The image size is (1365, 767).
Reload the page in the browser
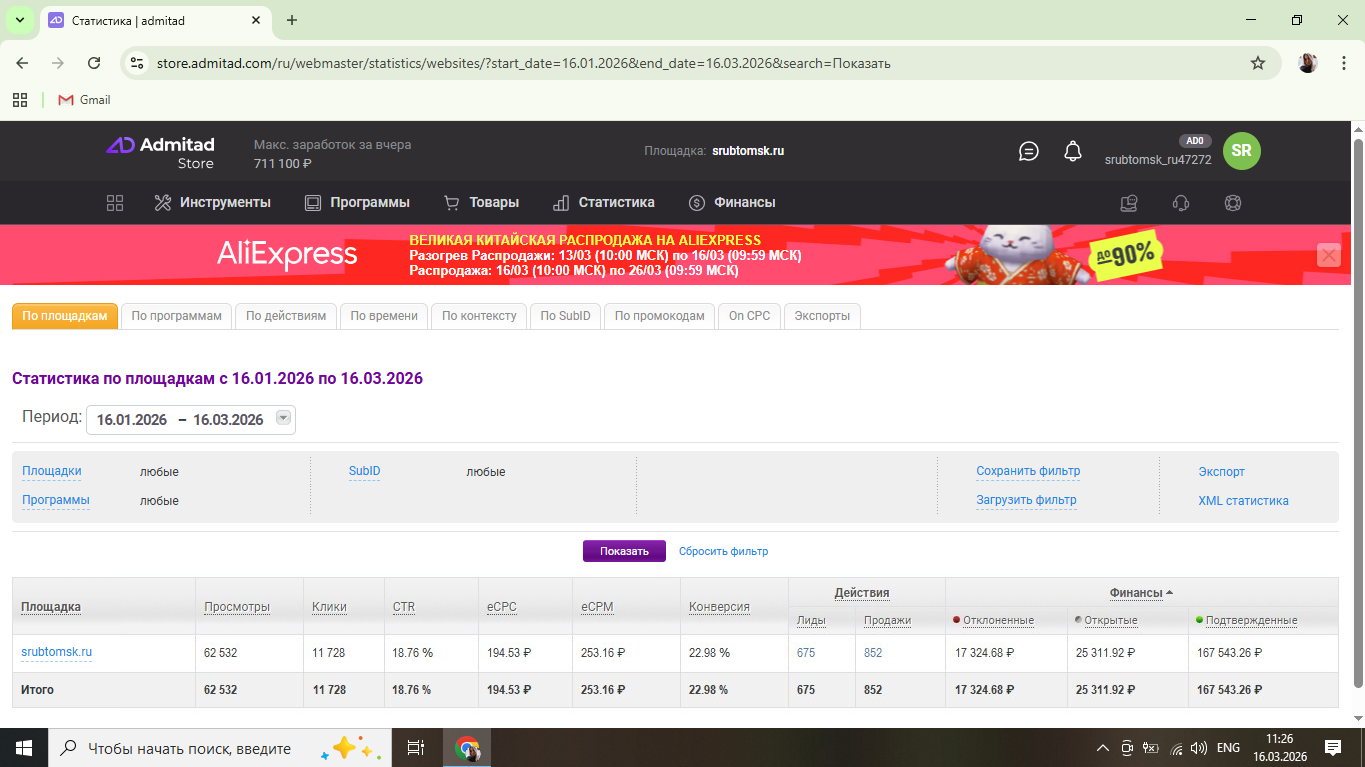pos(94,63)
